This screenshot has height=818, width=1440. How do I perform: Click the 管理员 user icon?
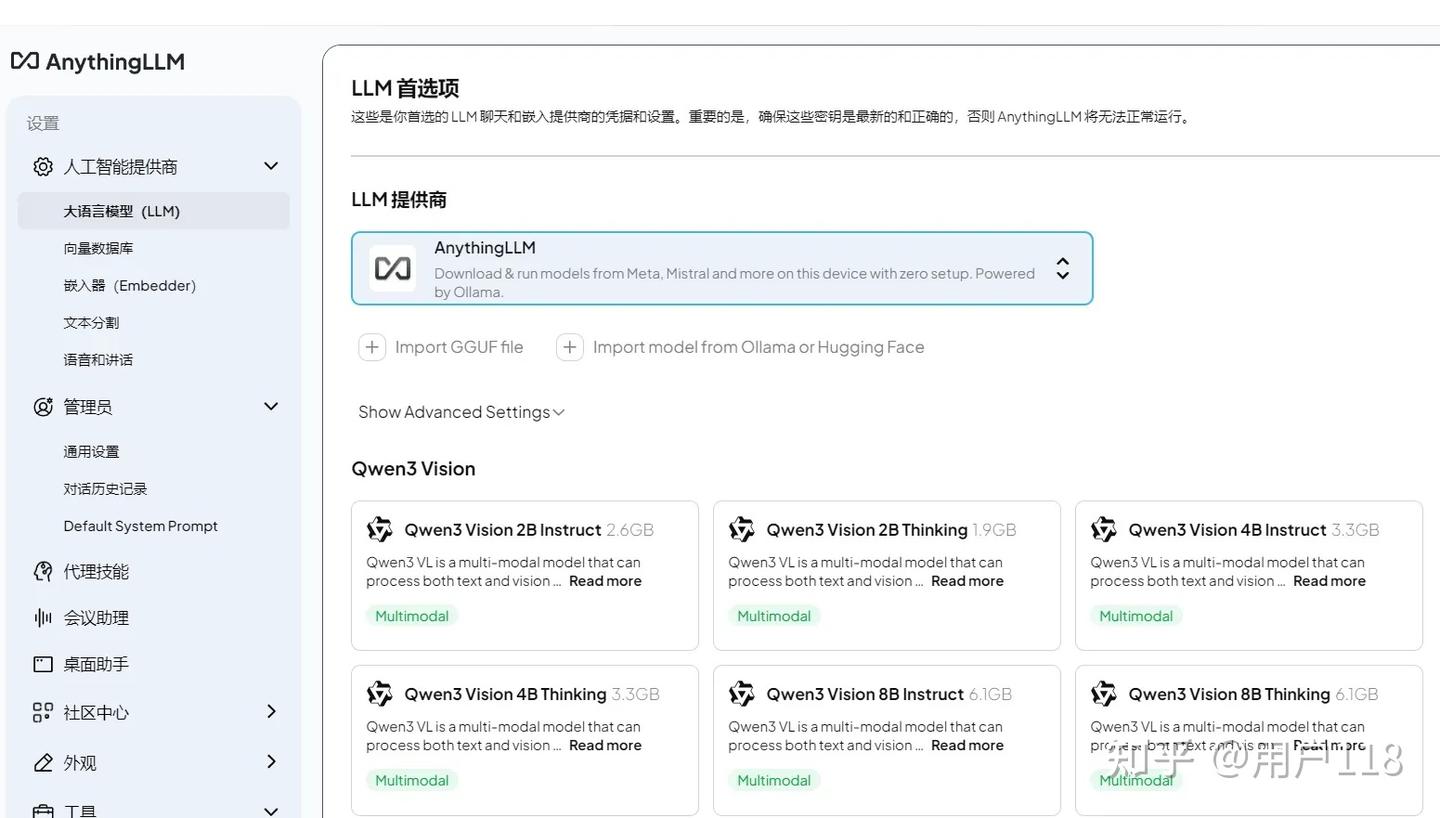[43, 406]
